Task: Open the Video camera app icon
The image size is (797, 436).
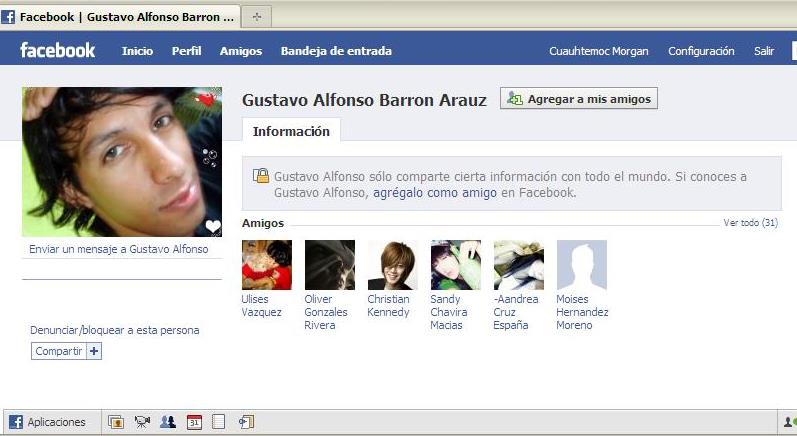Action: [142, 422]
